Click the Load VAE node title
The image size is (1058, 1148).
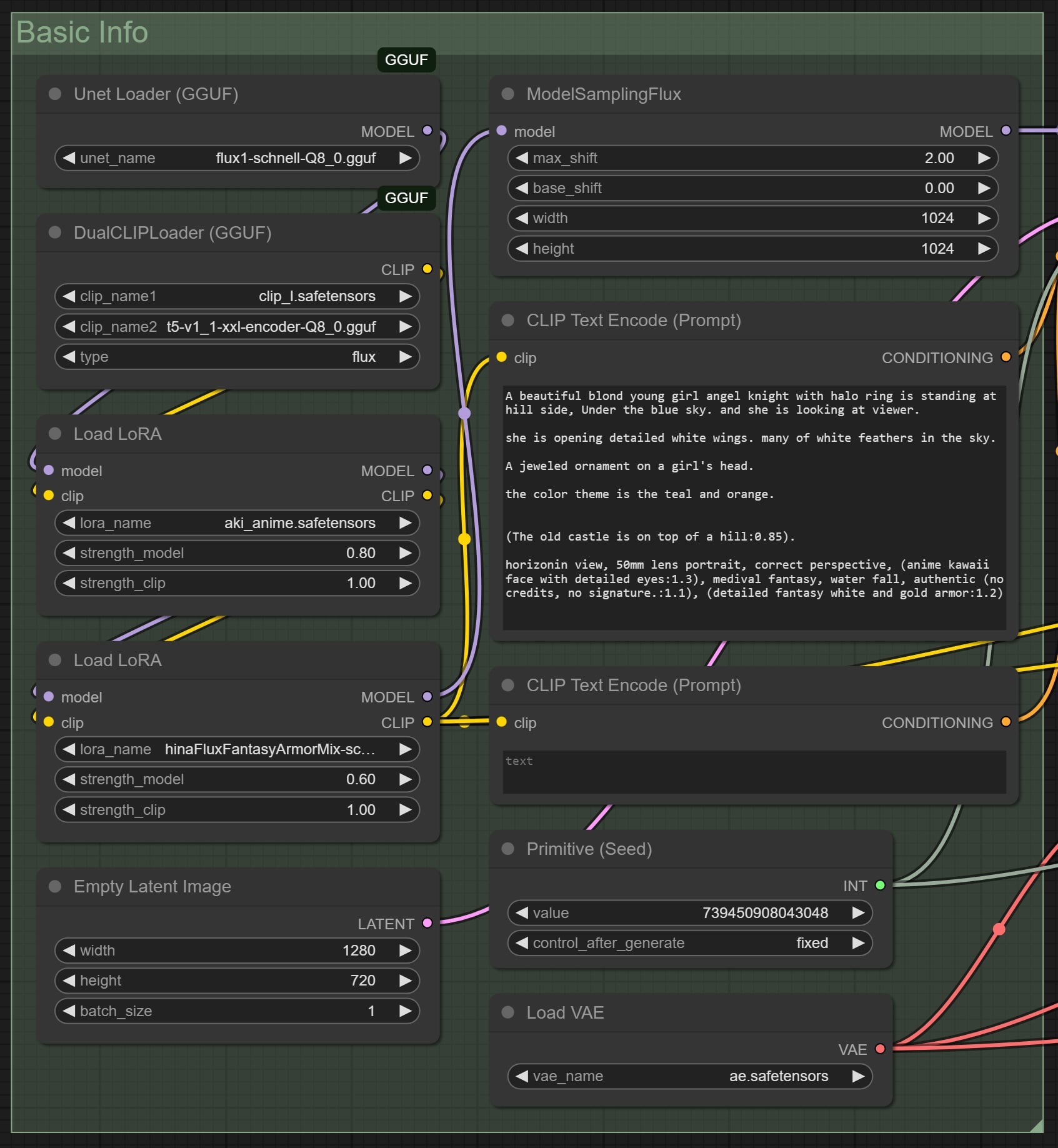point(566,1012)
